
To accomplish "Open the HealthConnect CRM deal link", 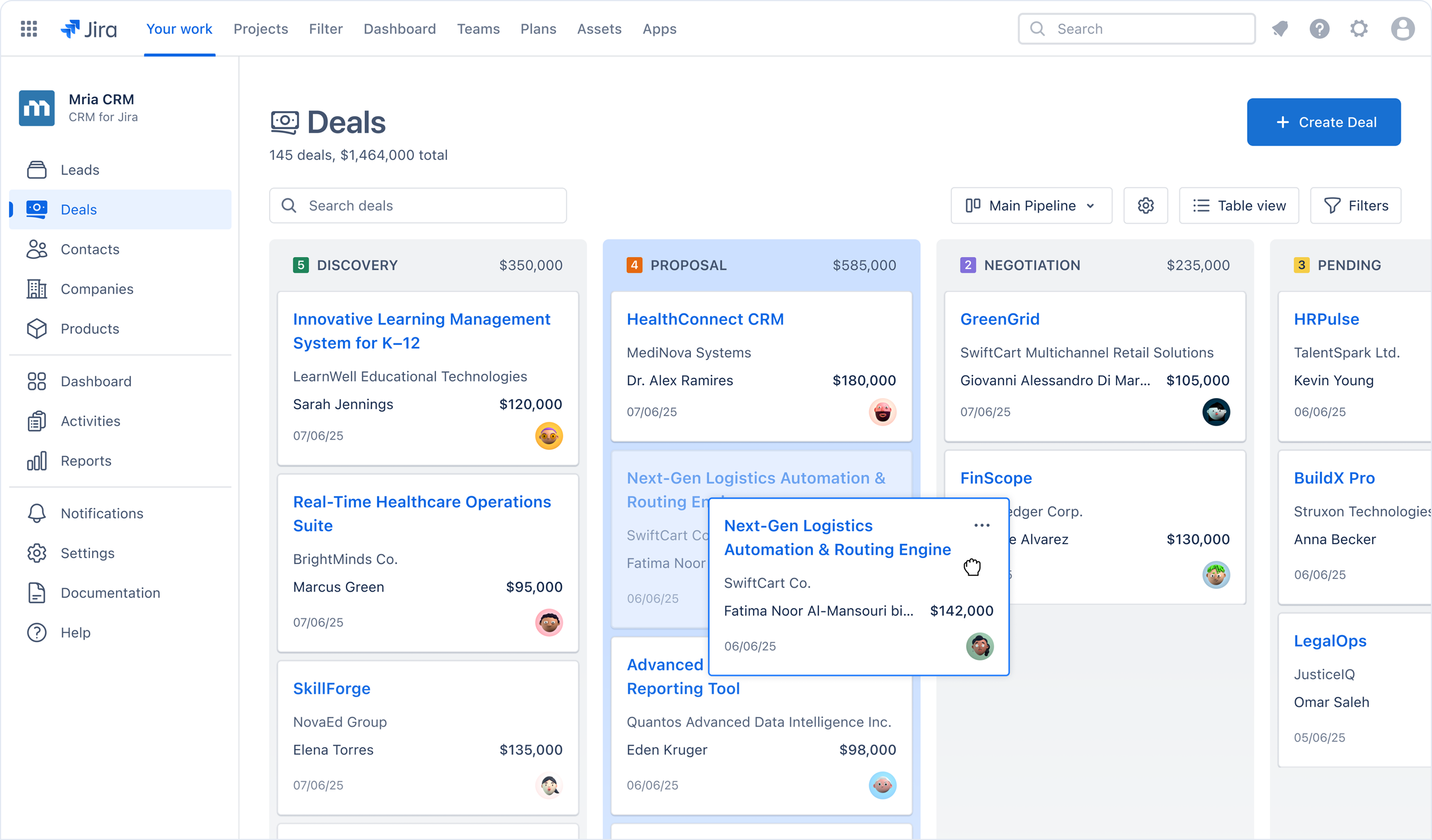I will click(x=705, y=319).
